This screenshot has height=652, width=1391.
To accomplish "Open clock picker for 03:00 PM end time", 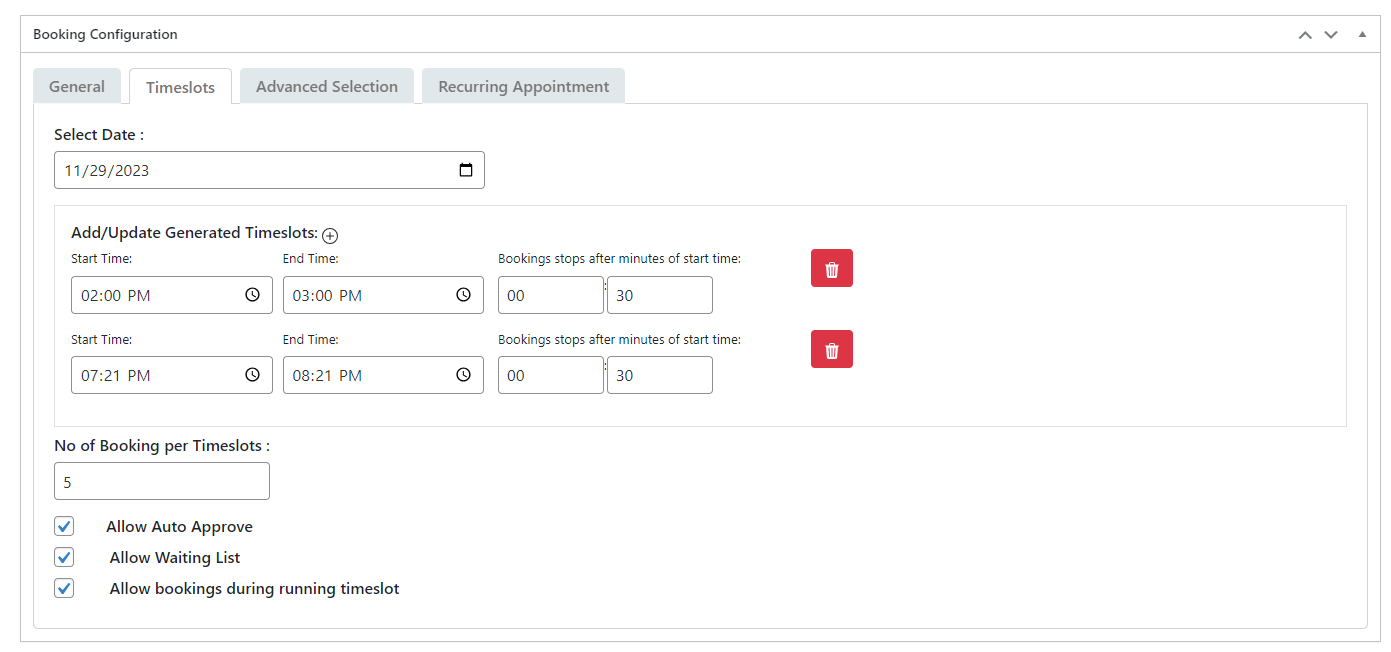I will coord(463,295).
